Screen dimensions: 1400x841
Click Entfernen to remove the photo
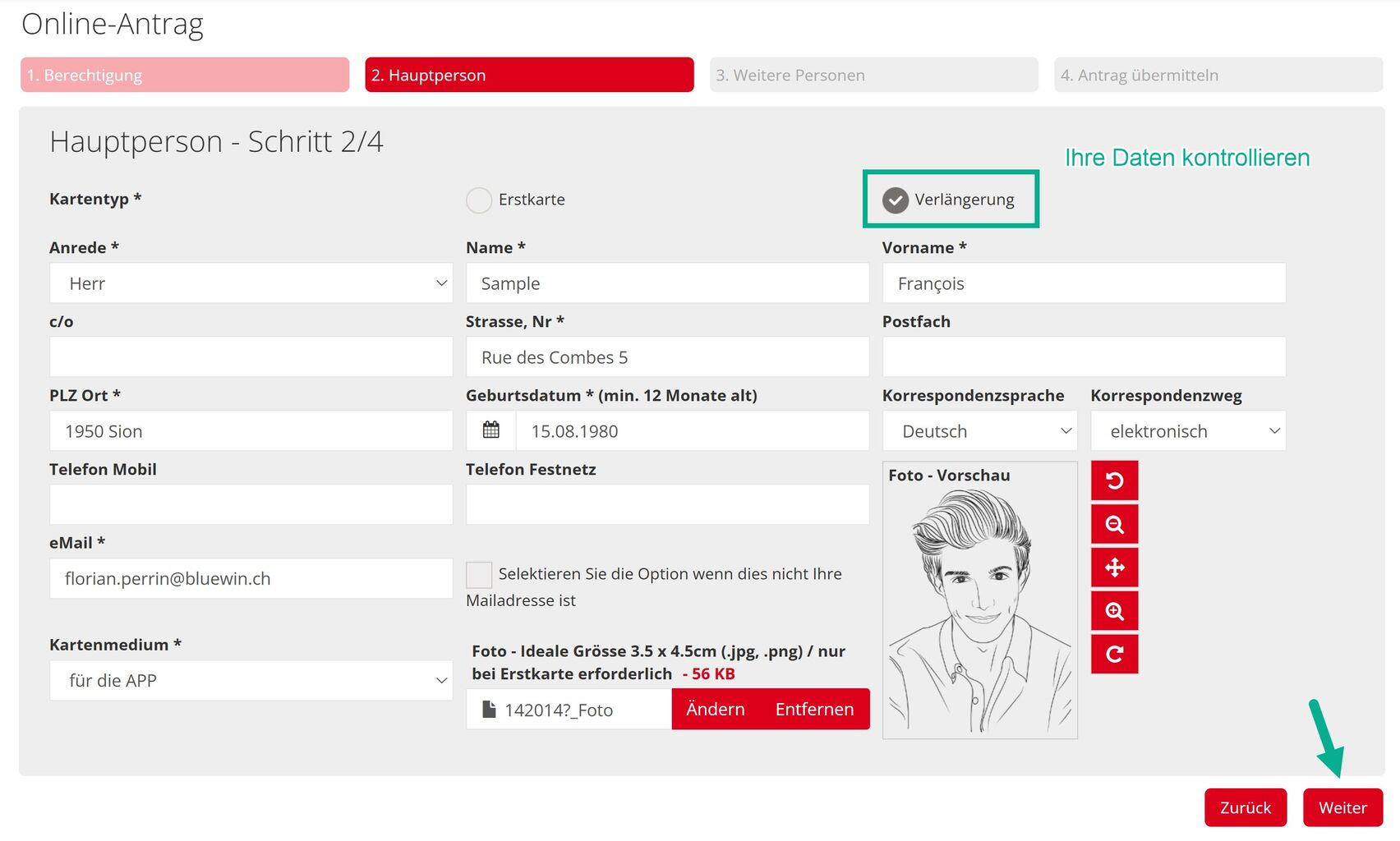point(814,709)
